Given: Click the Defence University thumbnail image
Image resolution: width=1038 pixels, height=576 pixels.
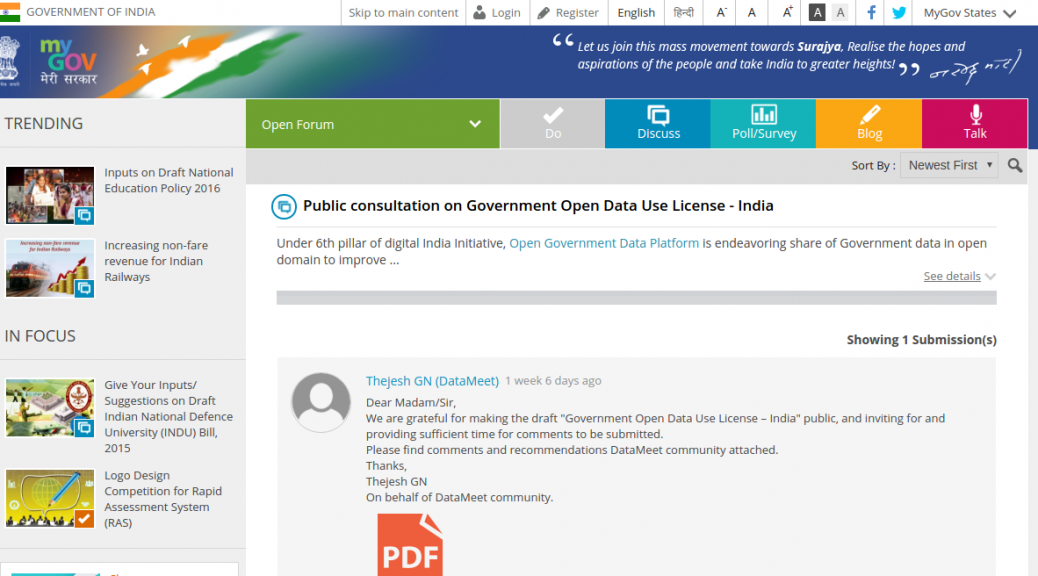Looking at the screenshot, I should tap(50, 408).
